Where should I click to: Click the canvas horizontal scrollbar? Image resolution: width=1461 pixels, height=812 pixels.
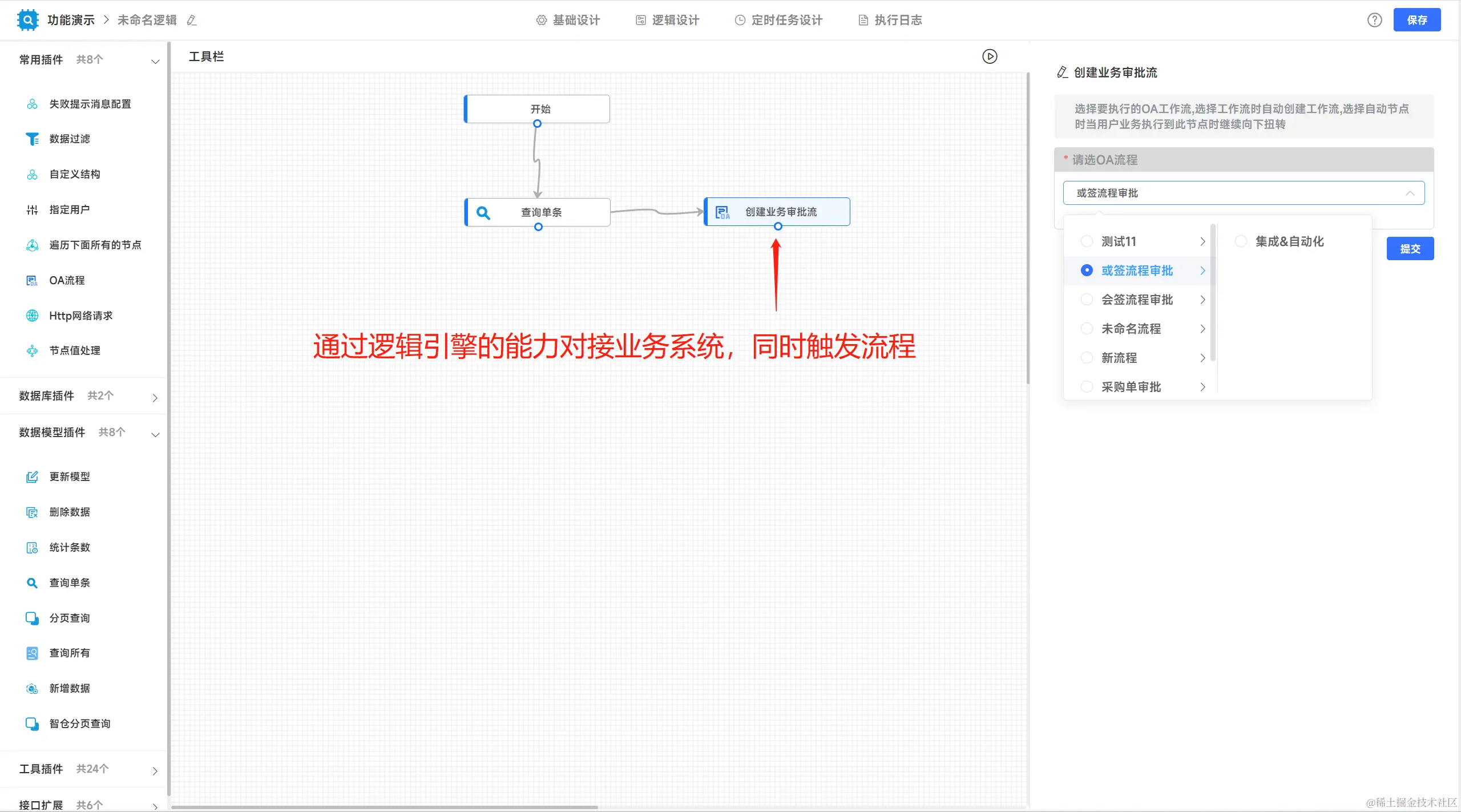tap(384, 807)
